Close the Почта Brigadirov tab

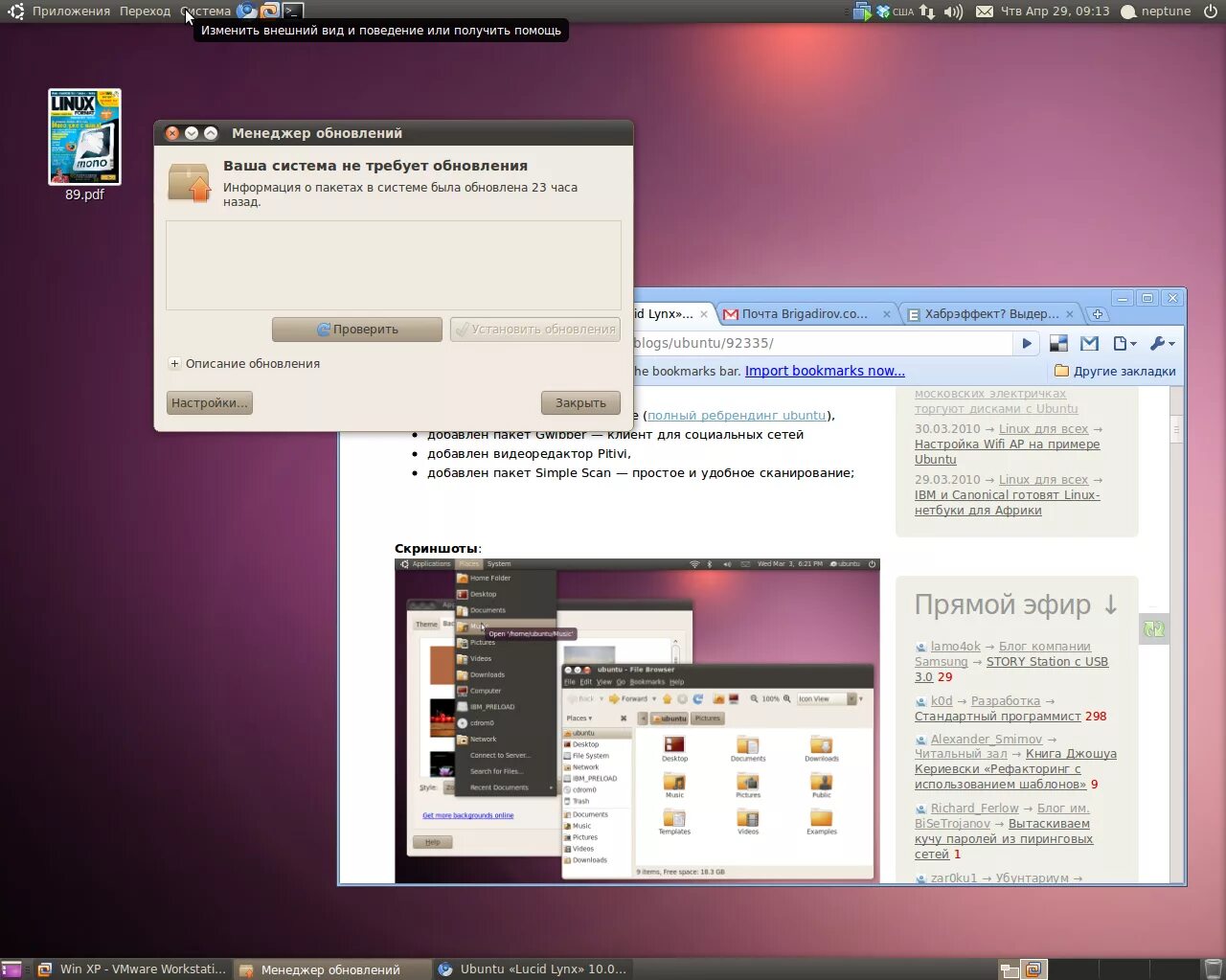pos(887,314)
